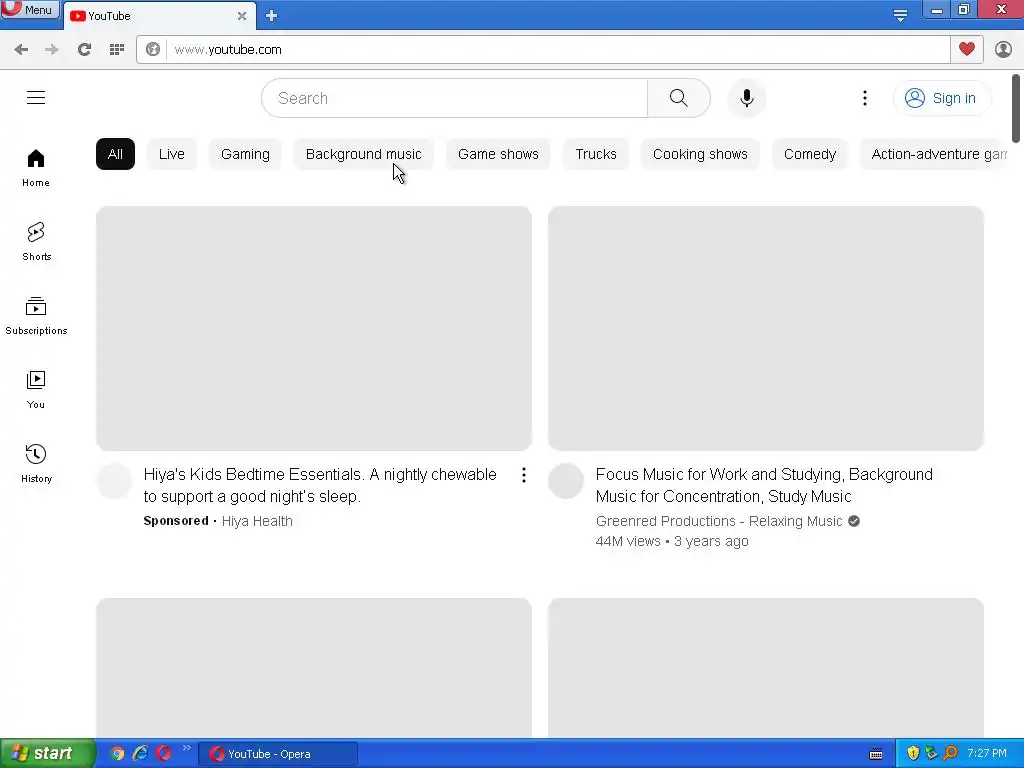Open the Speed Dial grid icon

coord(117,50)
